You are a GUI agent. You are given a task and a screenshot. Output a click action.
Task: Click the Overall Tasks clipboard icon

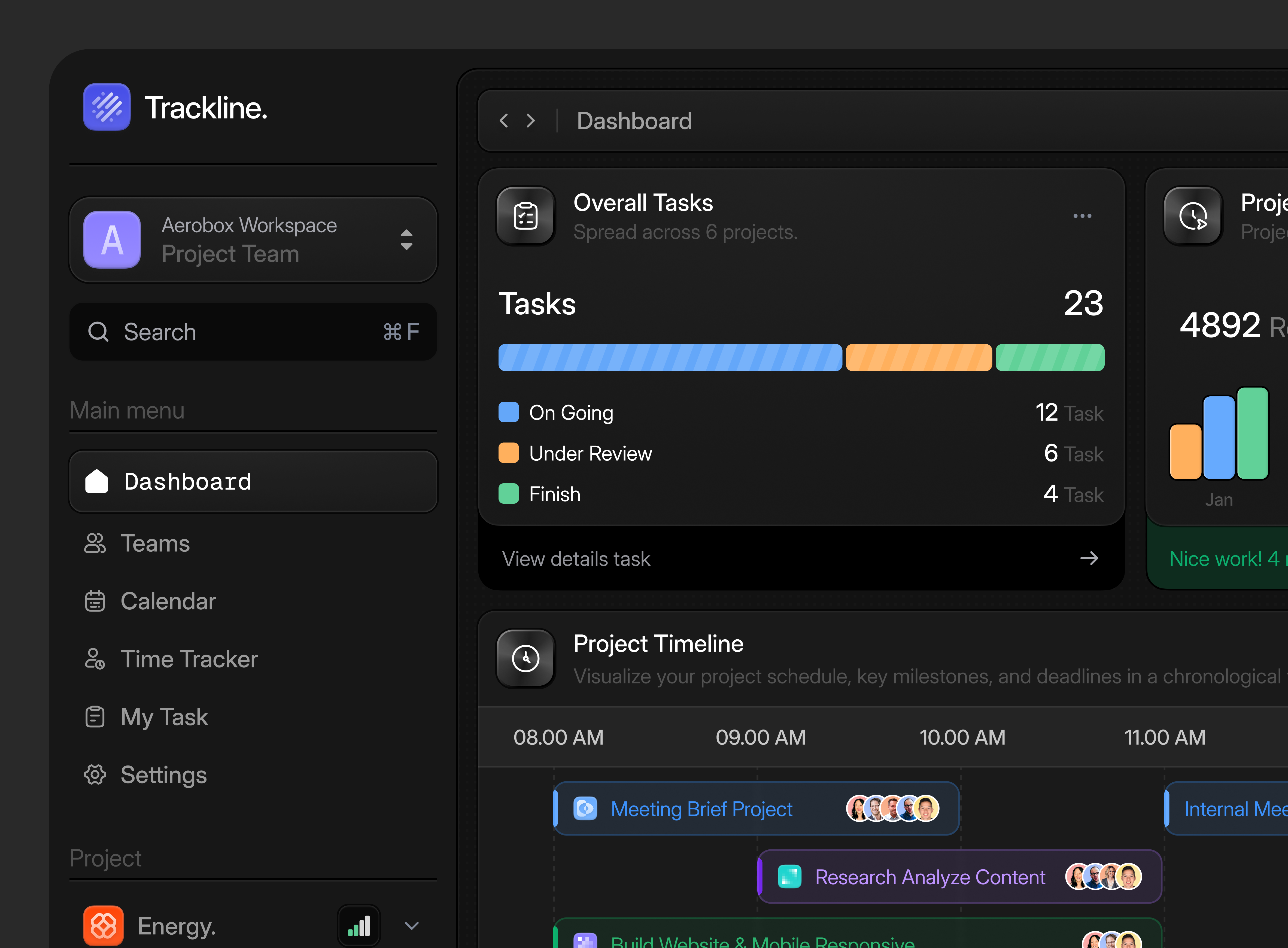(525, 216)
